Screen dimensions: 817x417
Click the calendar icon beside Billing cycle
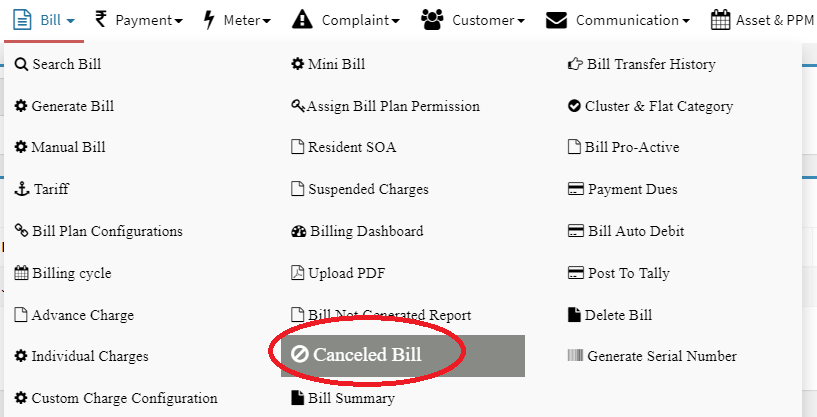click(21, 273)
